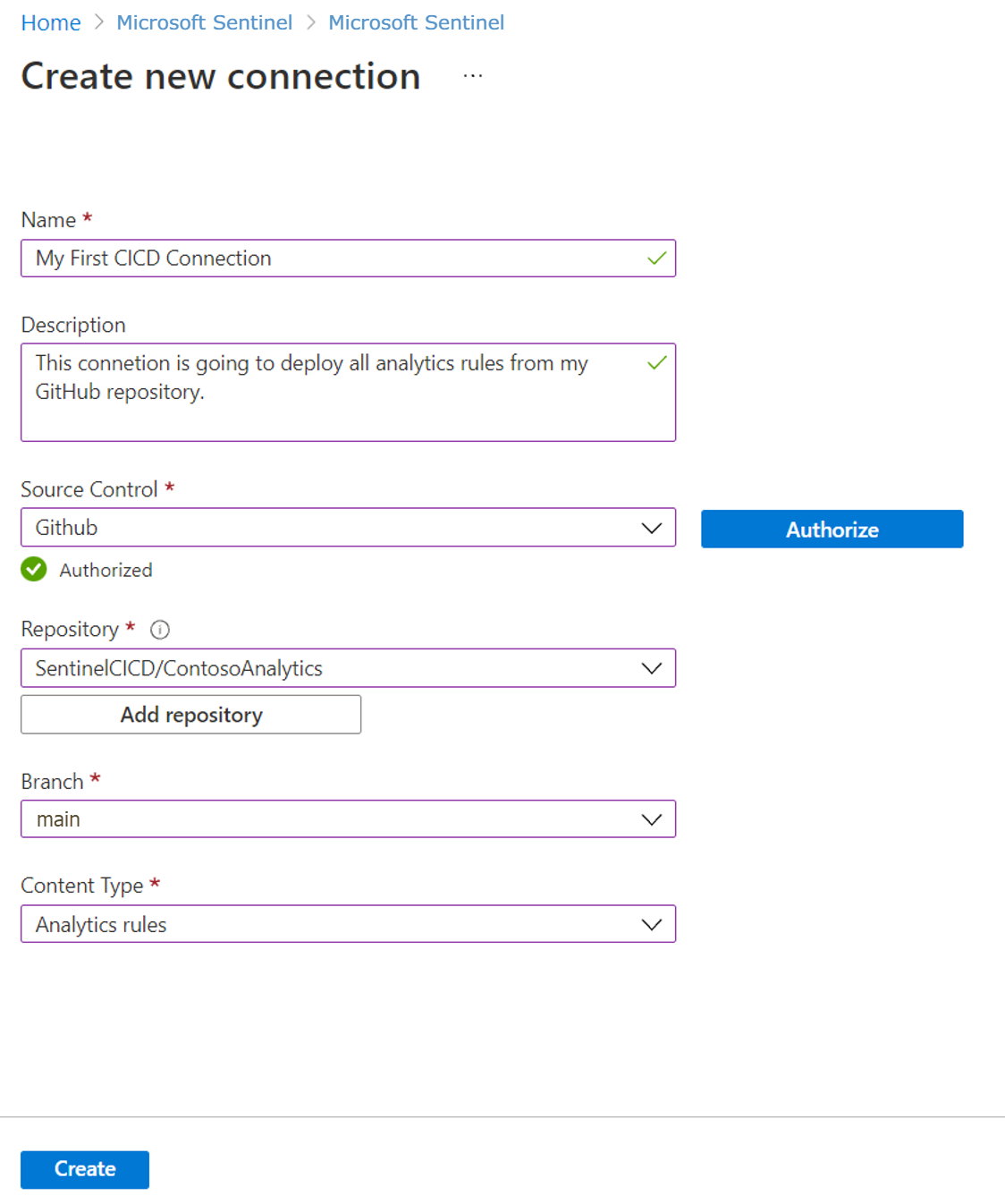This screenshot has width=1005, height=1204.
Task: Open the first Microsoft Sentinel breadcrumb link
Action: [204, 21]
